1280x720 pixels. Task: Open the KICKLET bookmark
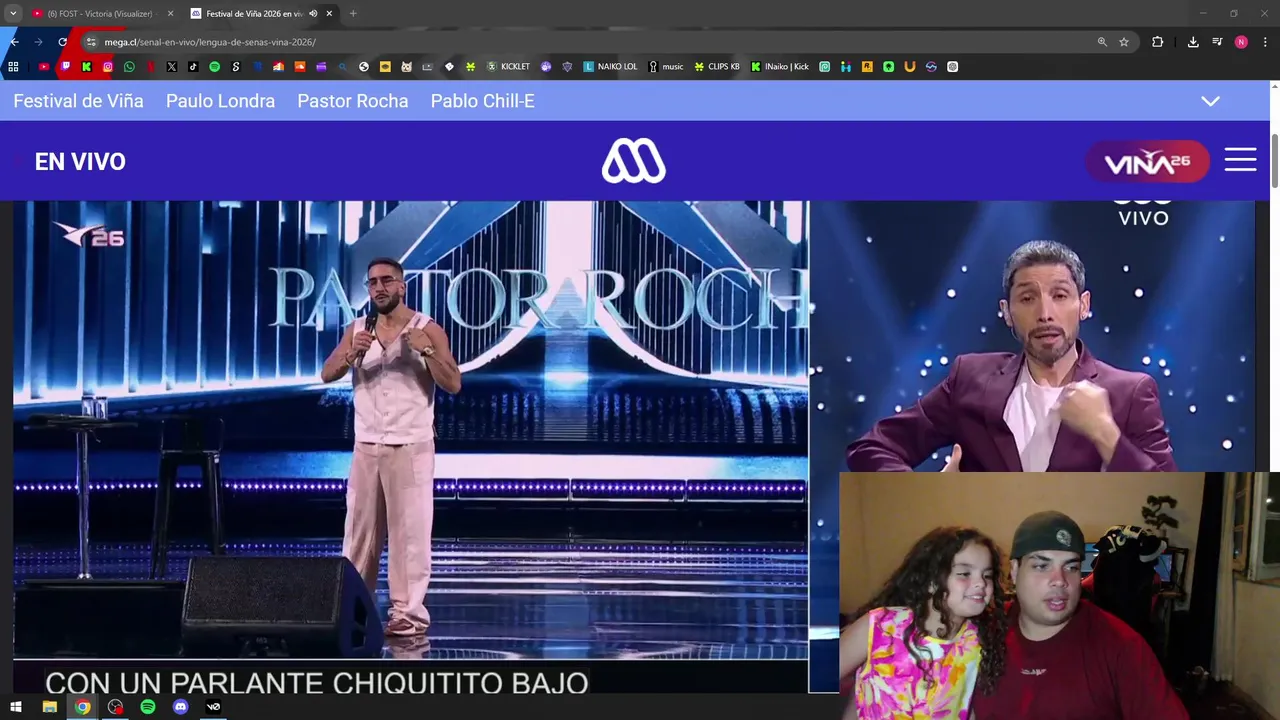(x=508, y=67)
